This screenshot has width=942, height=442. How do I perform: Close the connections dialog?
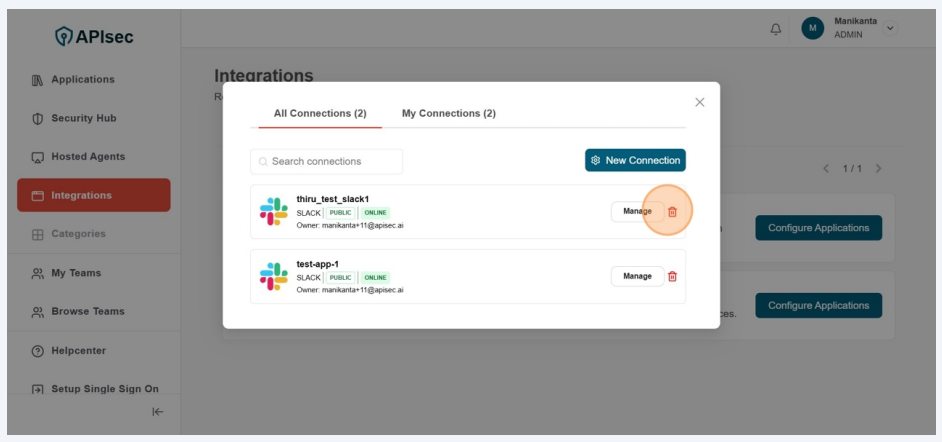pos(699,102)
